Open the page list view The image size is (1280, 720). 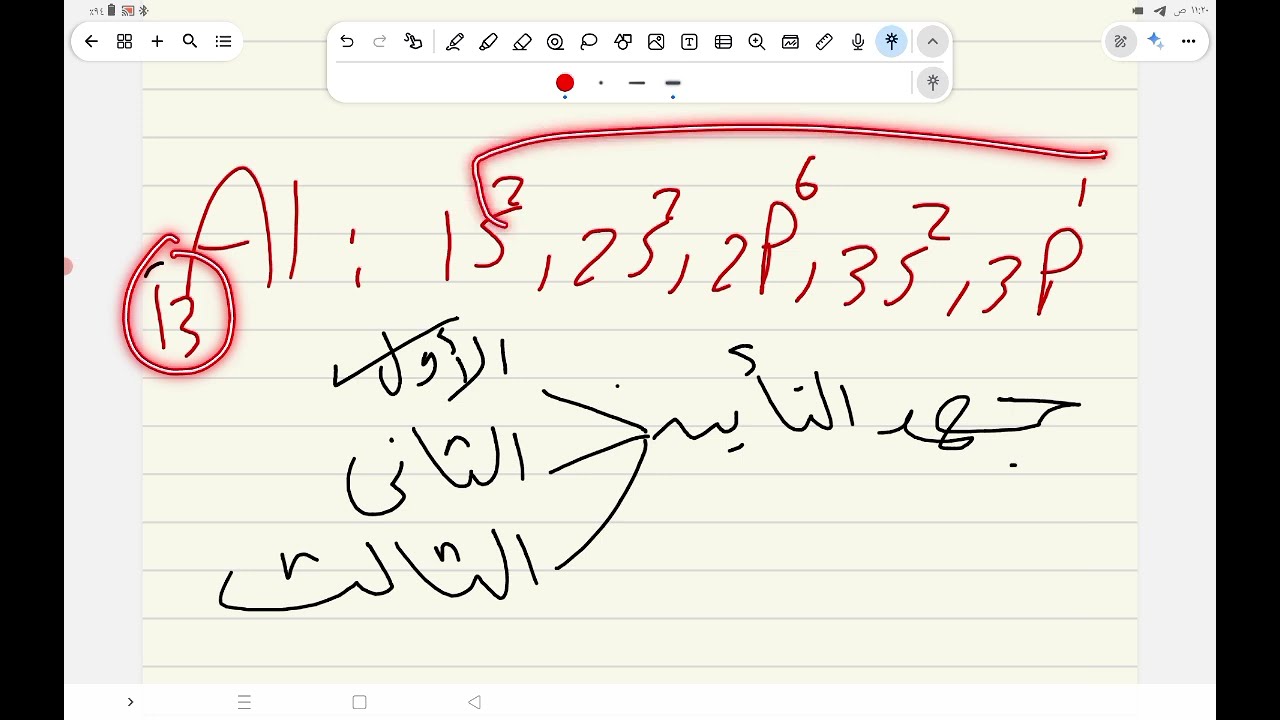[223, 41]
